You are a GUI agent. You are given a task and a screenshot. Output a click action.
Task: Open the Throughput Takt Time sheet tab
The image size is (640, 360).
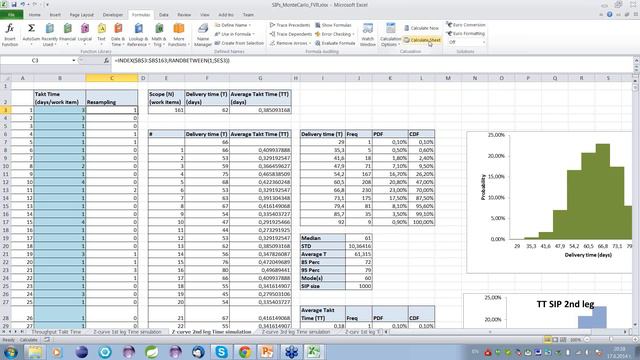(56, 332)
